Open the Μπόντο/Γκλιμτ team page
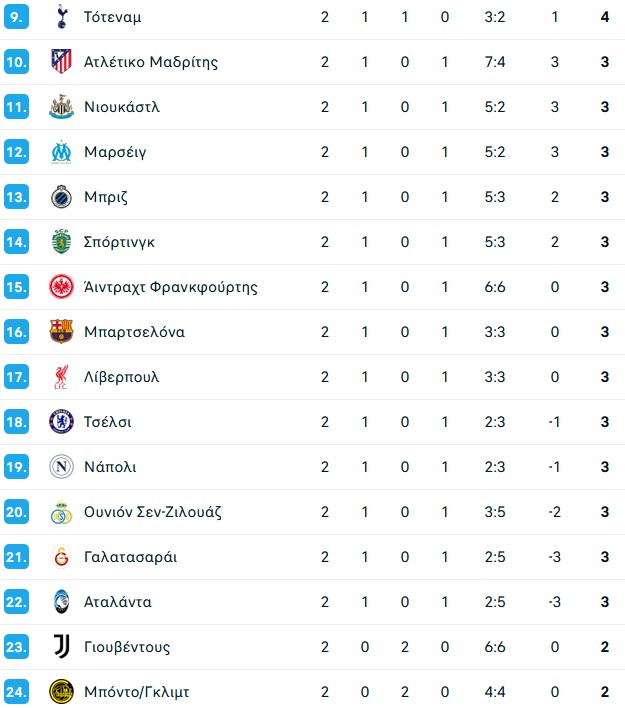625x708 pixels. [x=137, y=692]
